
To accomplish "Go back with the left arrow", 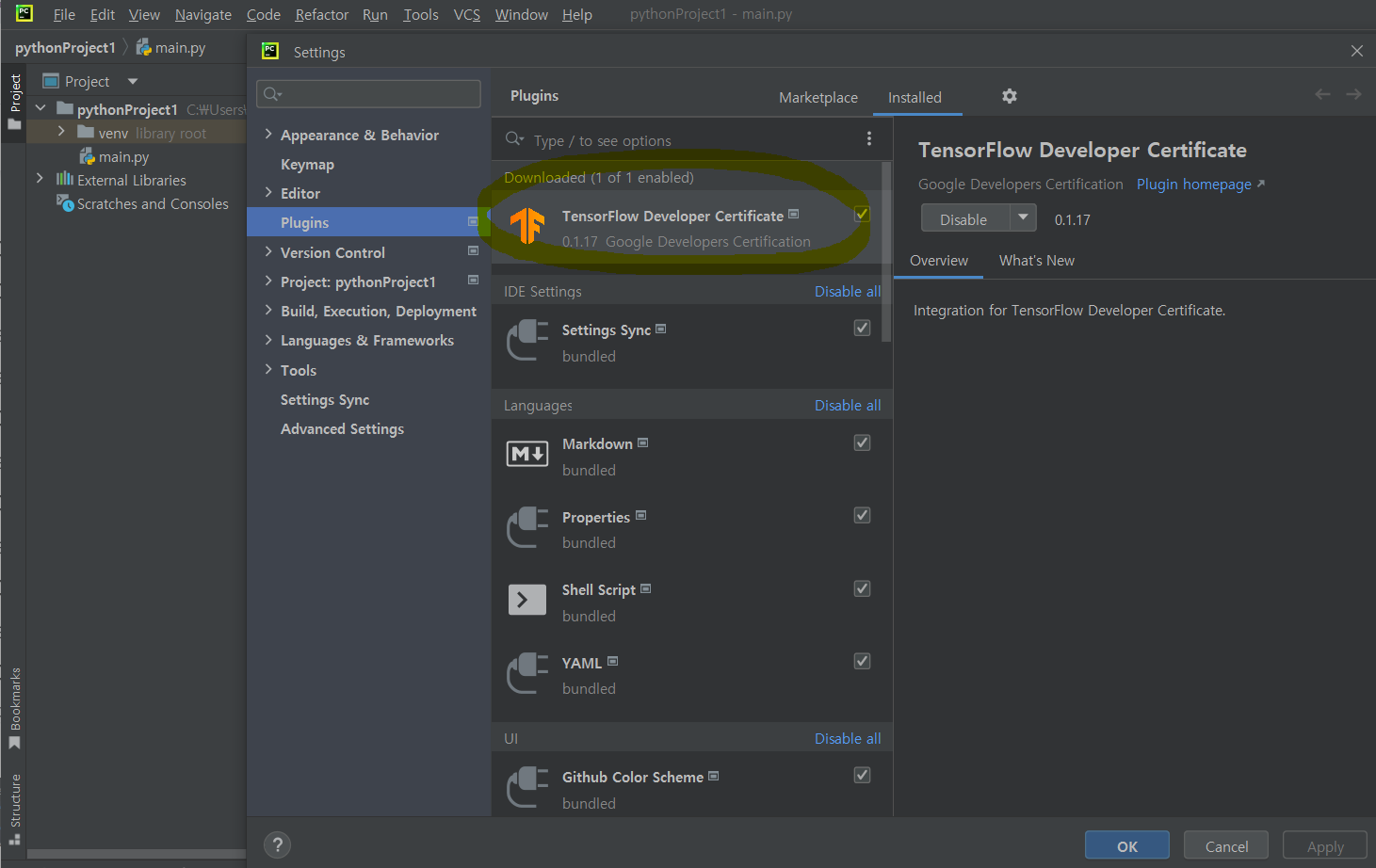I will (x=1322, y=94).
